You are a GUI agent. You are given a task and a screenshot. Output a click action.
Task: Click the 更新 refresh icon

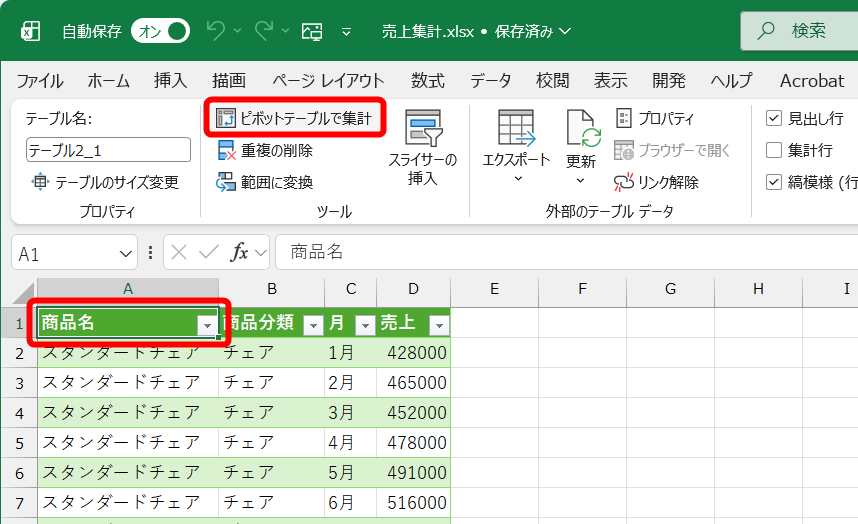pyautogui.click(x=582, y=128)
